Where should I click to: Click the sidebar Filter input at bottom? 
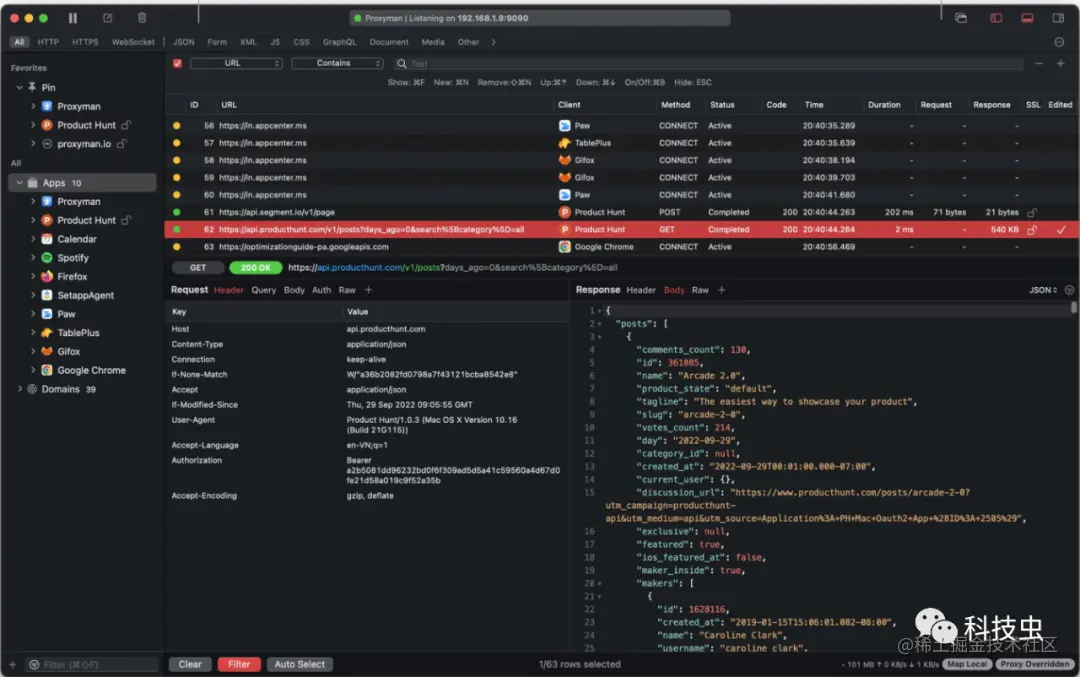point(92,665)
